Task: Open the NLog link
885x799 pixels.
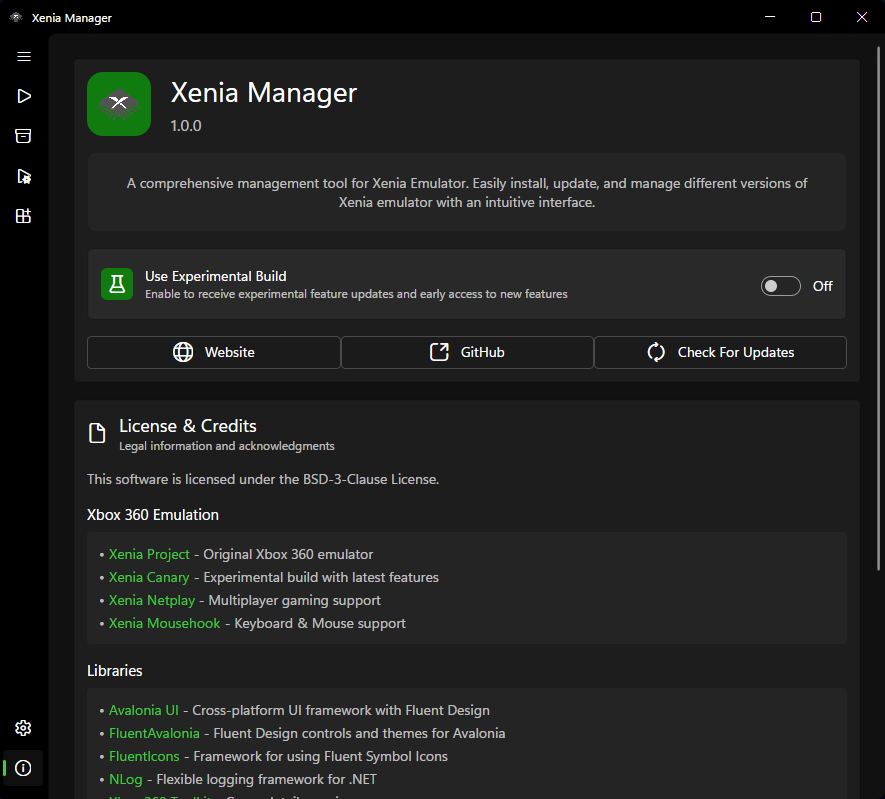Action: pyautogui.click(x=125, y=780)
